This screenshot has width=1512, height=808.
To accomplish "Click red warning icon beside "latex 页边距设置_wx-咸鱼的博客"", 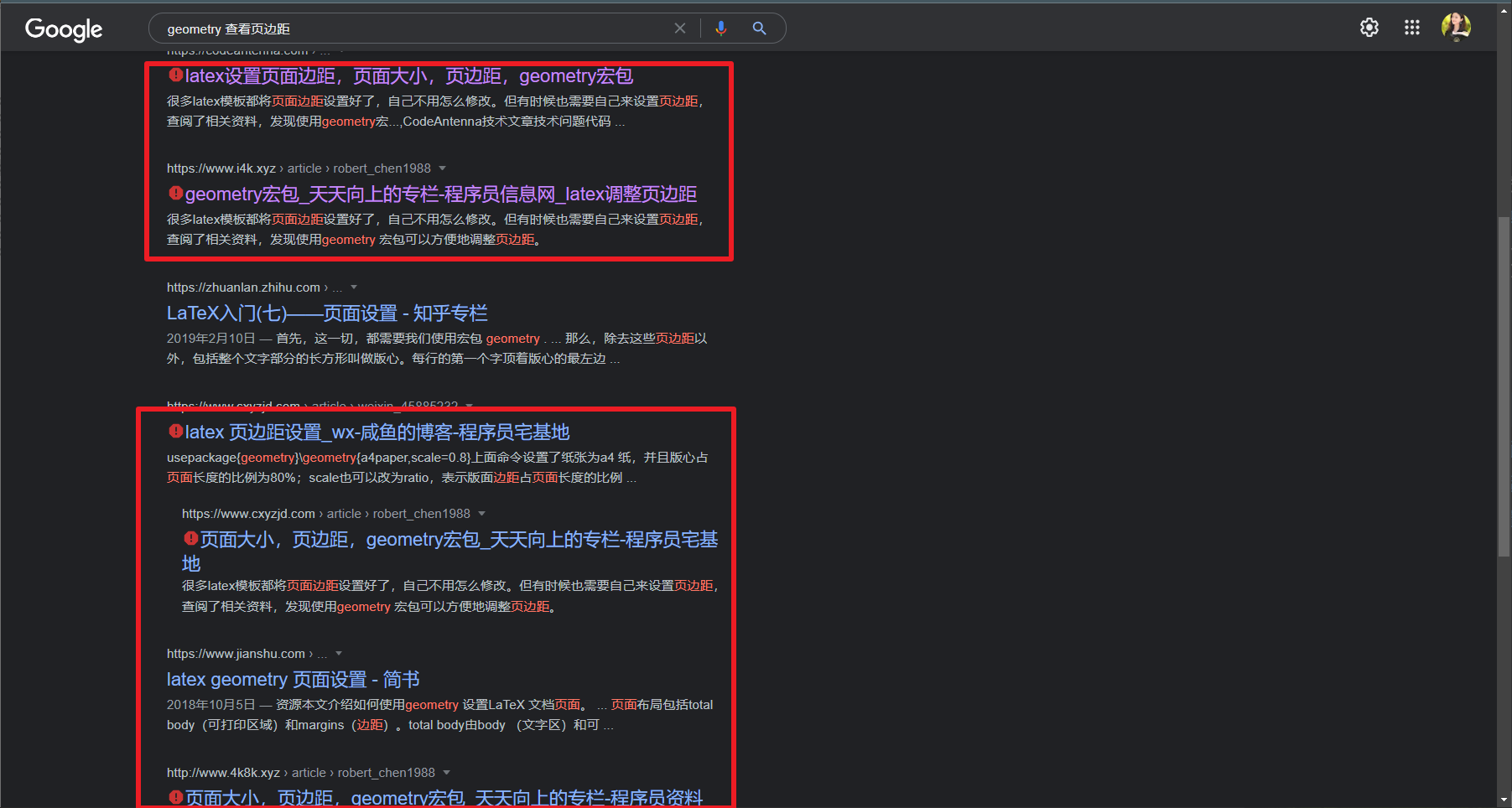I will [175, 431].
